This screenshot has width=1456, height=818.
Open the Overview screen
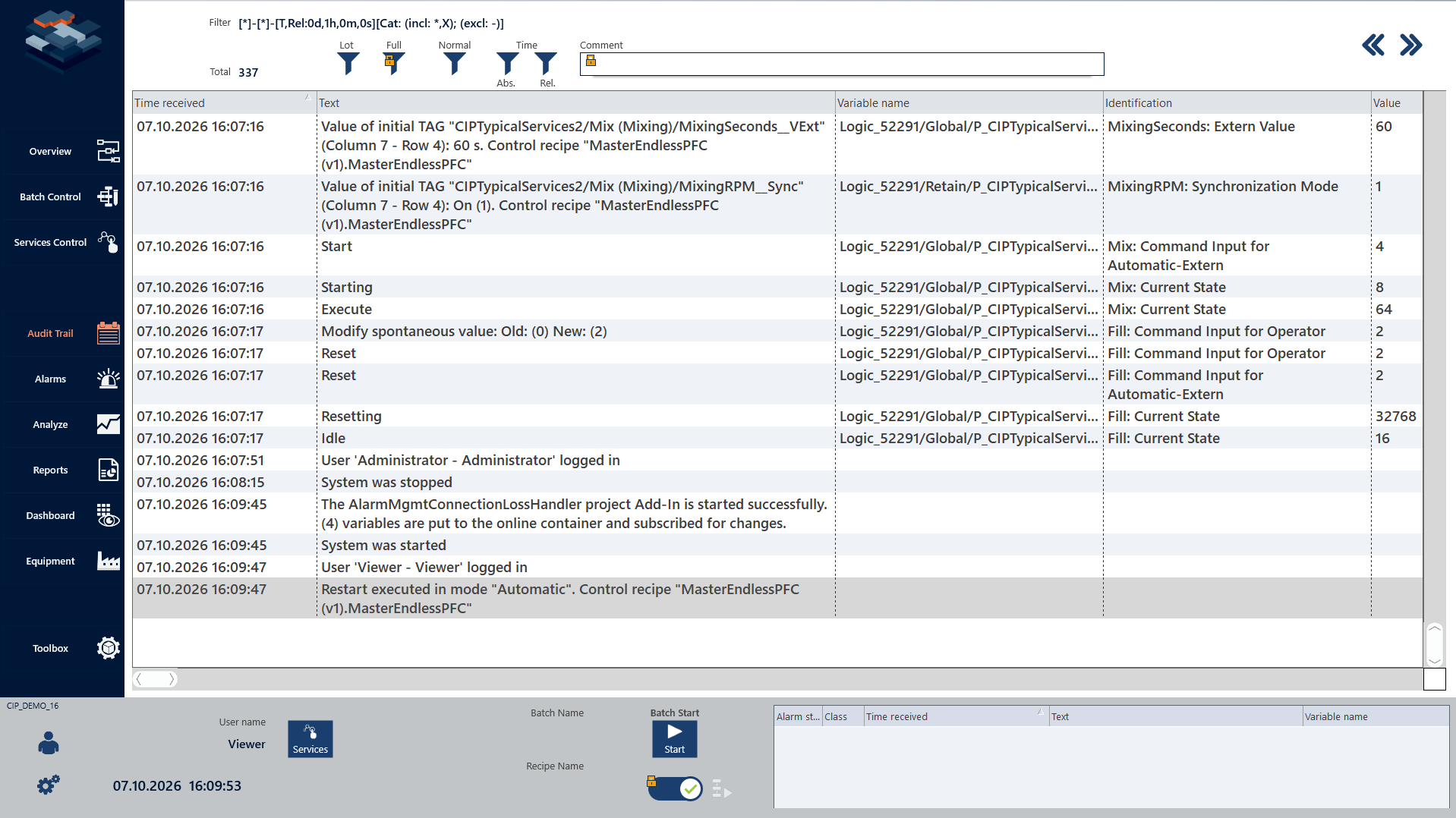[62, 151]
